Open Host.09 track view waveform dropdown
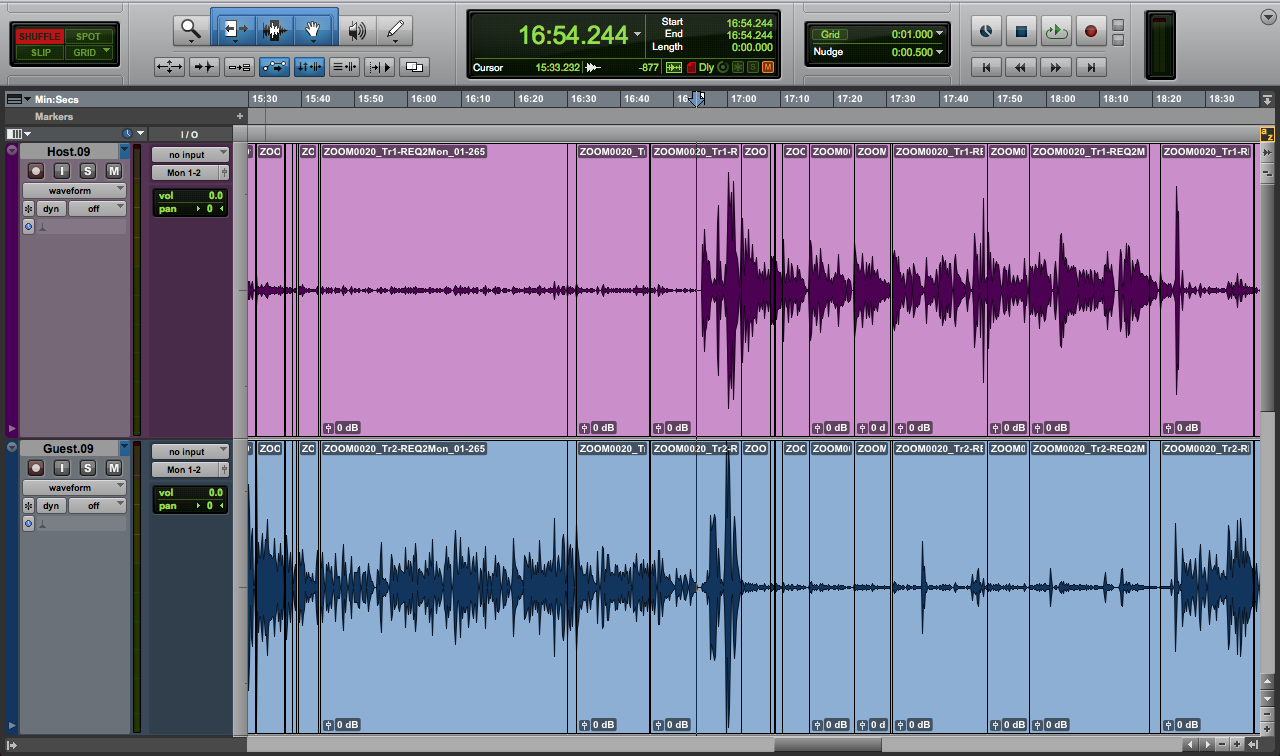 coord(74,190)
